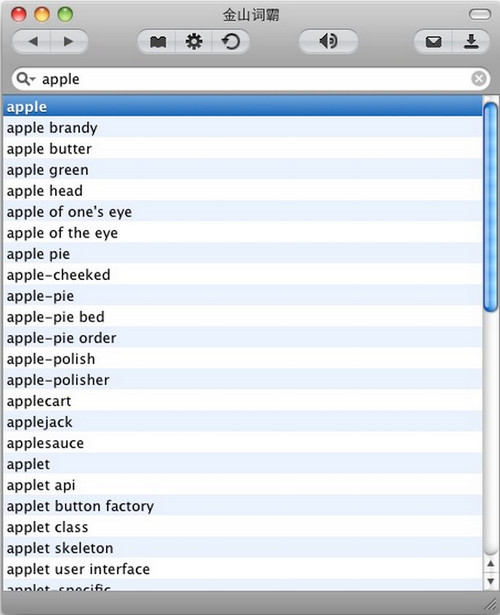
Task: Open the dictionary book icon
Action: click(157, 41)
